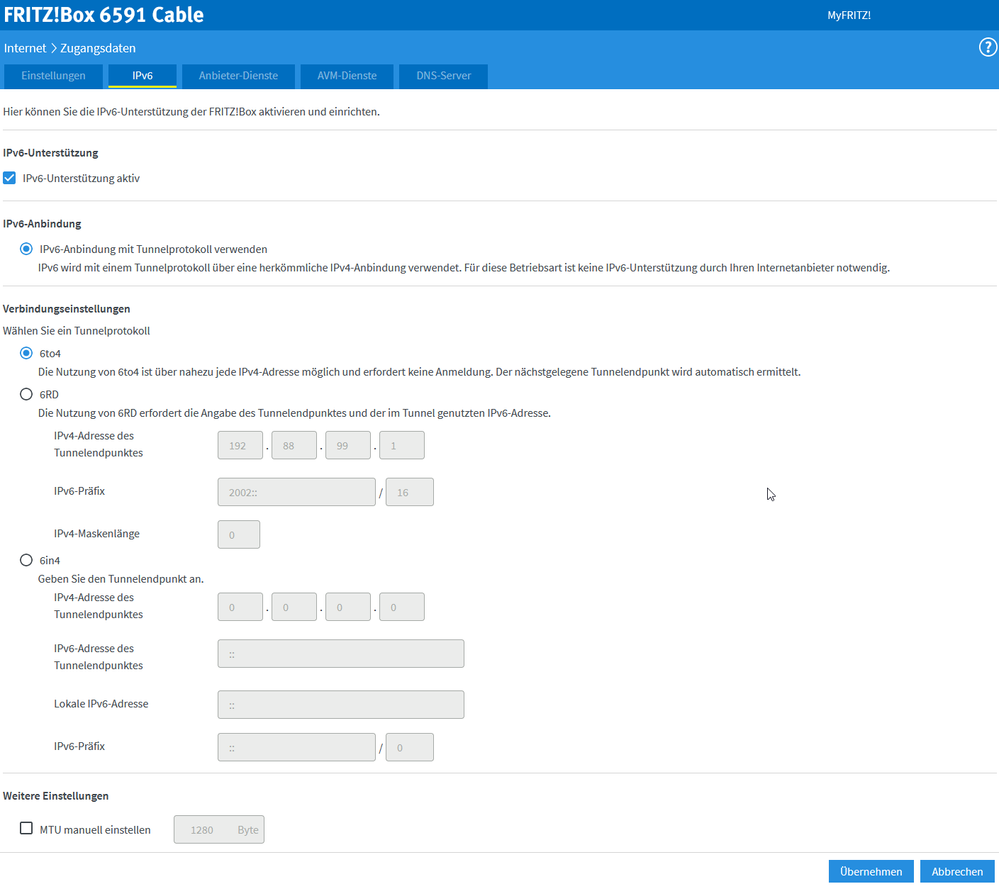Click the IPv6-Anbindung heading

pos(42,224)
